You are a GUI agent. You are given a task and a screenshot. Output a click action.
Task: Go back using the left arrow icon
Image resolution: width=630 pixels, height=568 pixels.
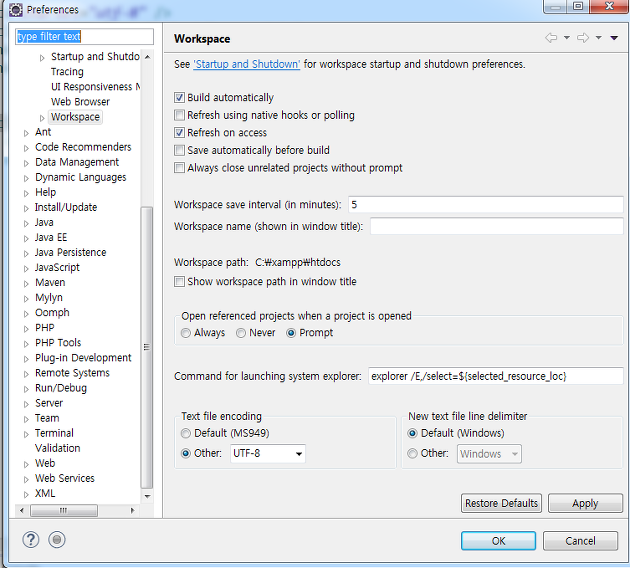[x=551, y=38]
